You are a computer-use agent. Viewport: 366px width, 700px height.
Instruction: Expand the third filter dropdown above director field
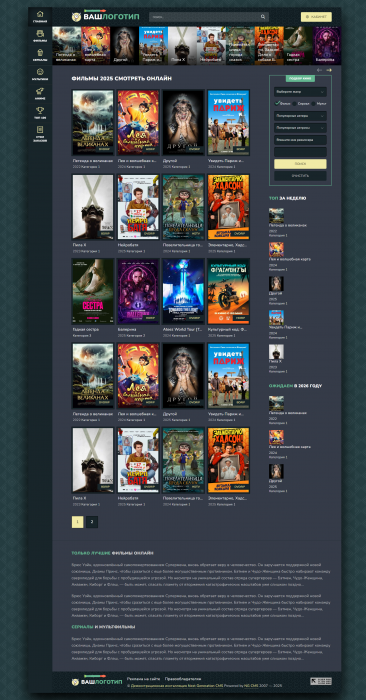point(300,128)
